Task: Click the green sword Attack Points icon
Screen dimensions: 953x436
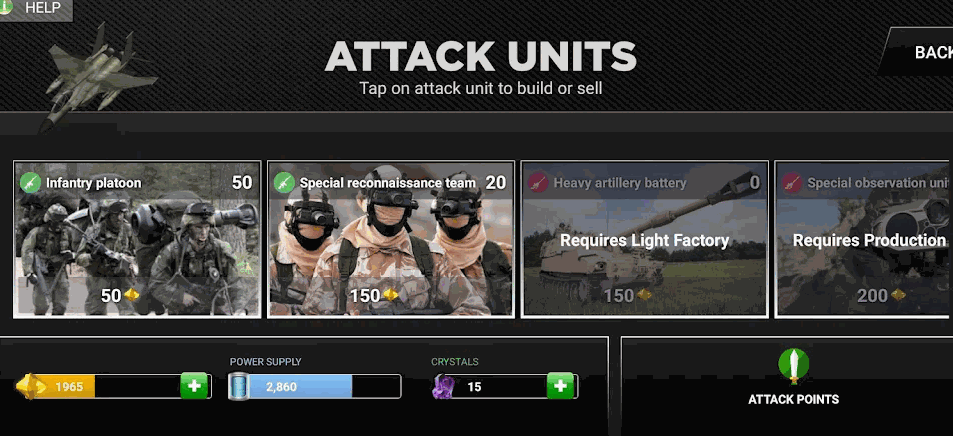Action: 794,366
